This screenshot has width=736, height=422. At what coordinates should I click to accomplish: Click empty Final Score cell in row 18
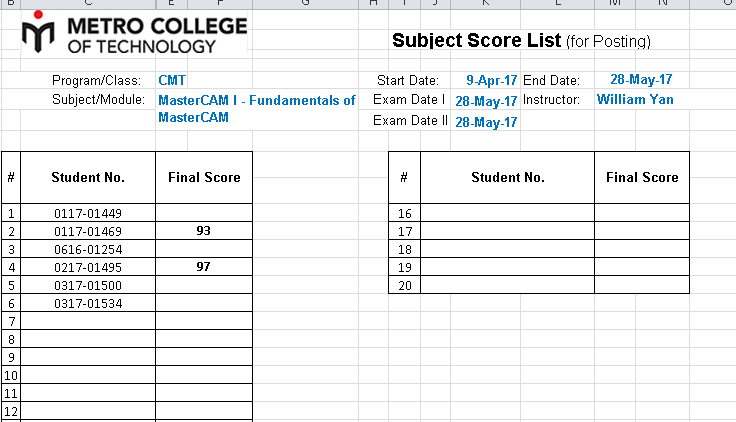tap(642, 249)
